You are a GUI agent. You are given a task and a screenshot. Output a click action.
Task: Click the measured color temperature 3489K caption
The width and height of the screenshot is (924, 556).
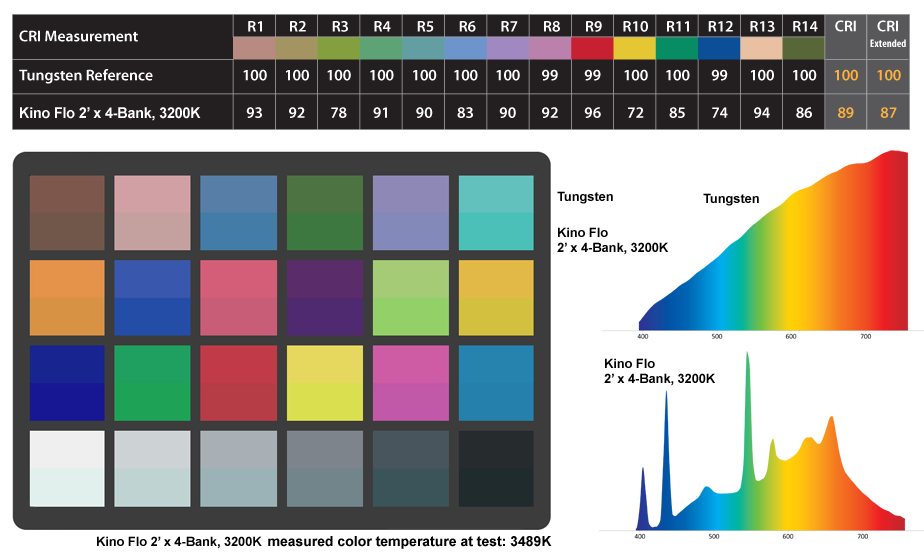(323, 541)
